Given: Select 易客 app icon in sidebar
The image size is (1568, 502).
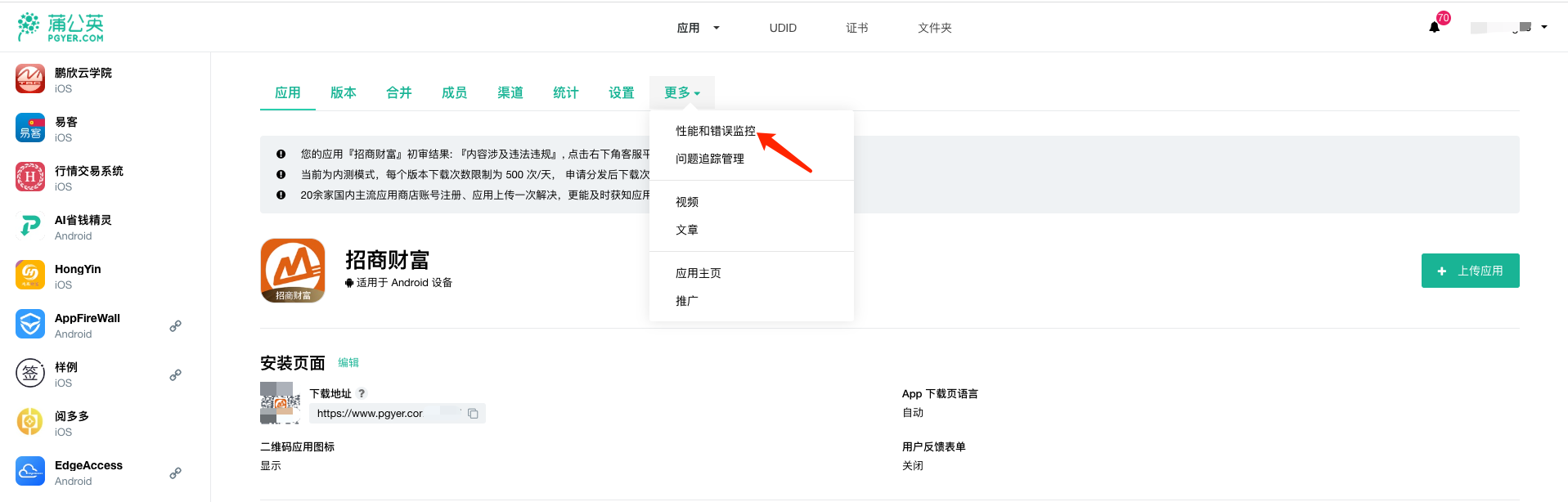Looking at the screenshot, I should click(x=30, y=128).
